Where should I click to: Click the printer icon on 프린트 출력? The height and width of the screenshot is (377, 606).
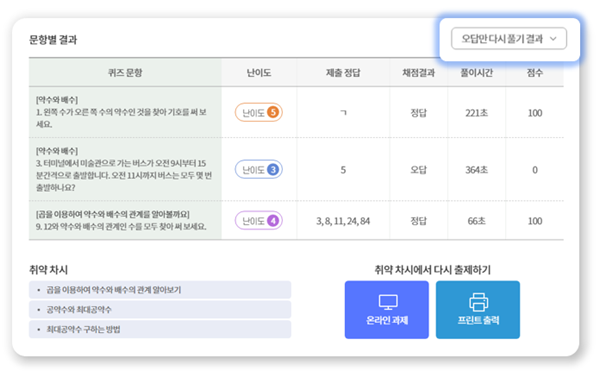478,302
